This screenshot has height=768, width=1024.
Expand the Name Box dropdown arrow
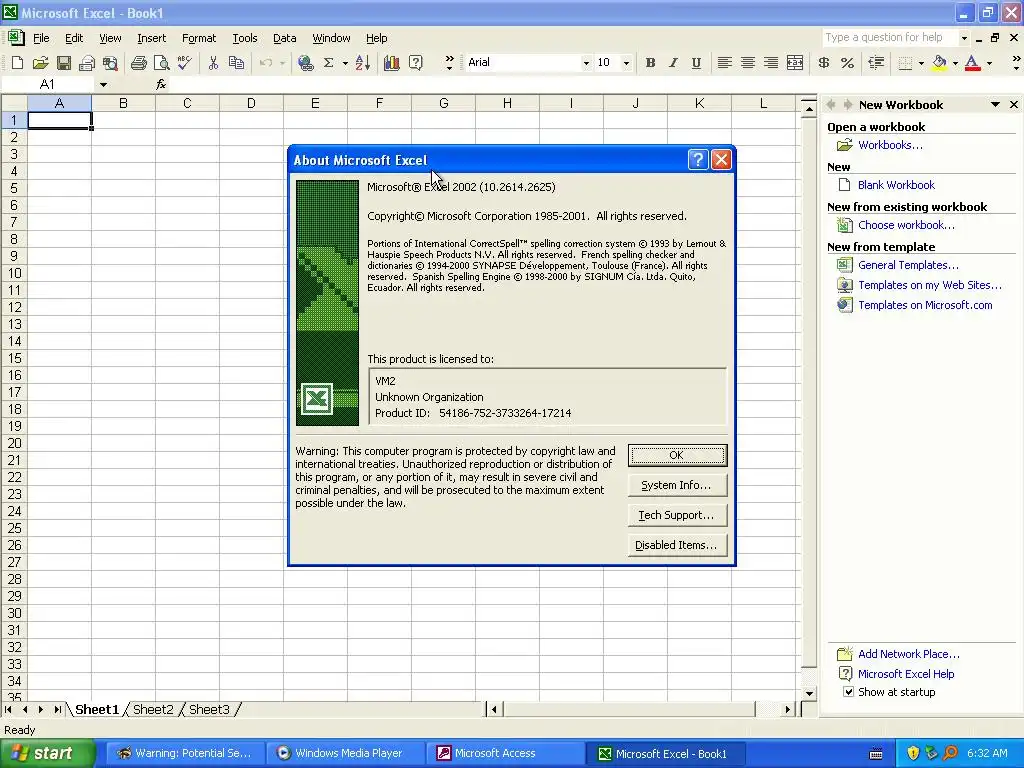pos(103,84)
